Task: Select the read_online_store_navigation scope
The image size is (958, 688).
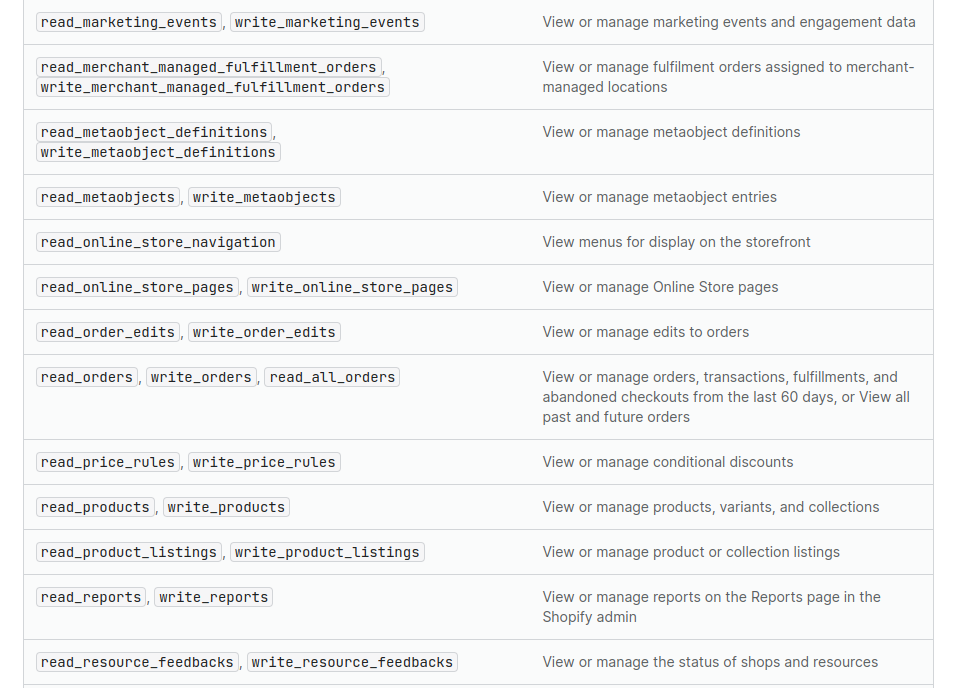Action: tap(157, 242)
